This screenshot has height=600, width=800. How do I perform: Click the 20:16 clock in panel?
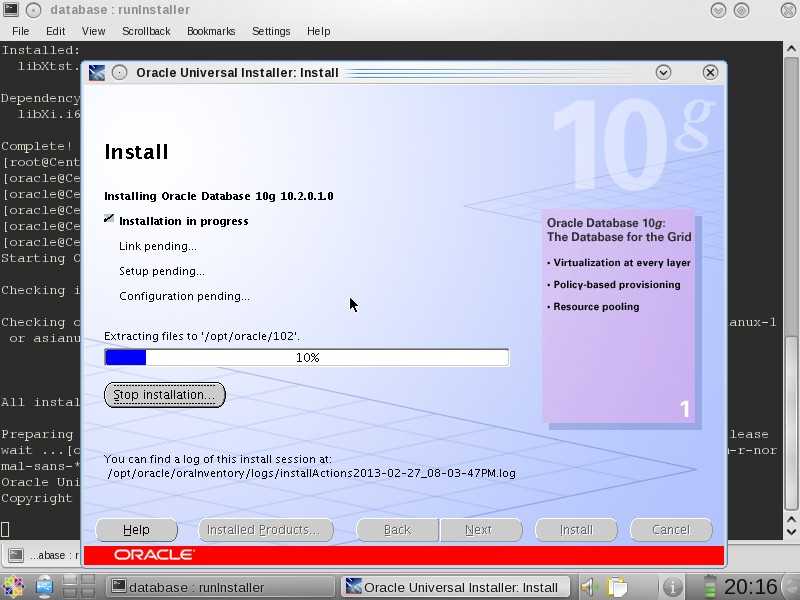[x=750, y=587]
